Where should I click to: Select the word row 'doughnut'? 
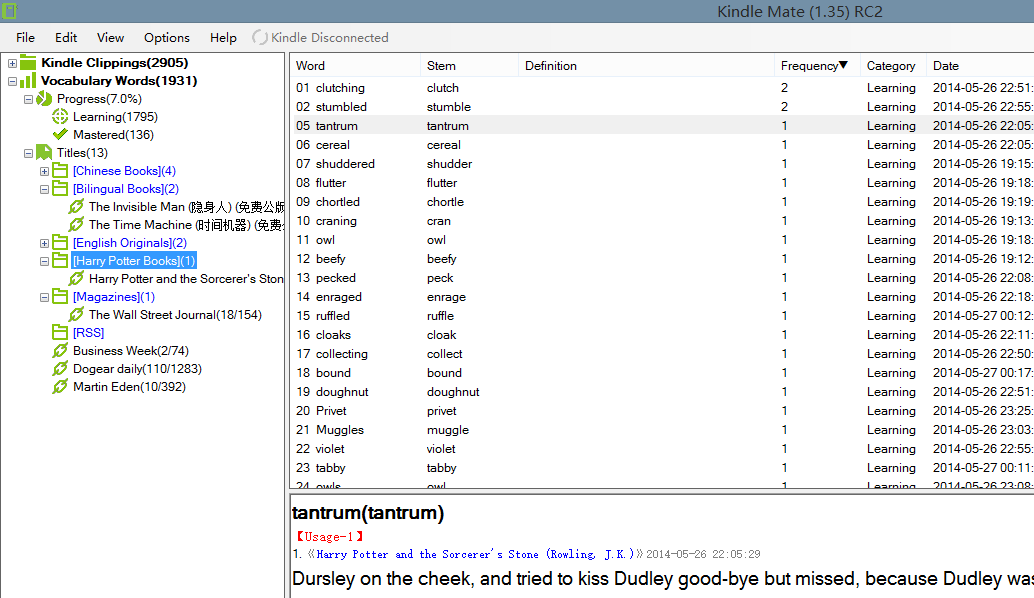[x=662, y=392]
